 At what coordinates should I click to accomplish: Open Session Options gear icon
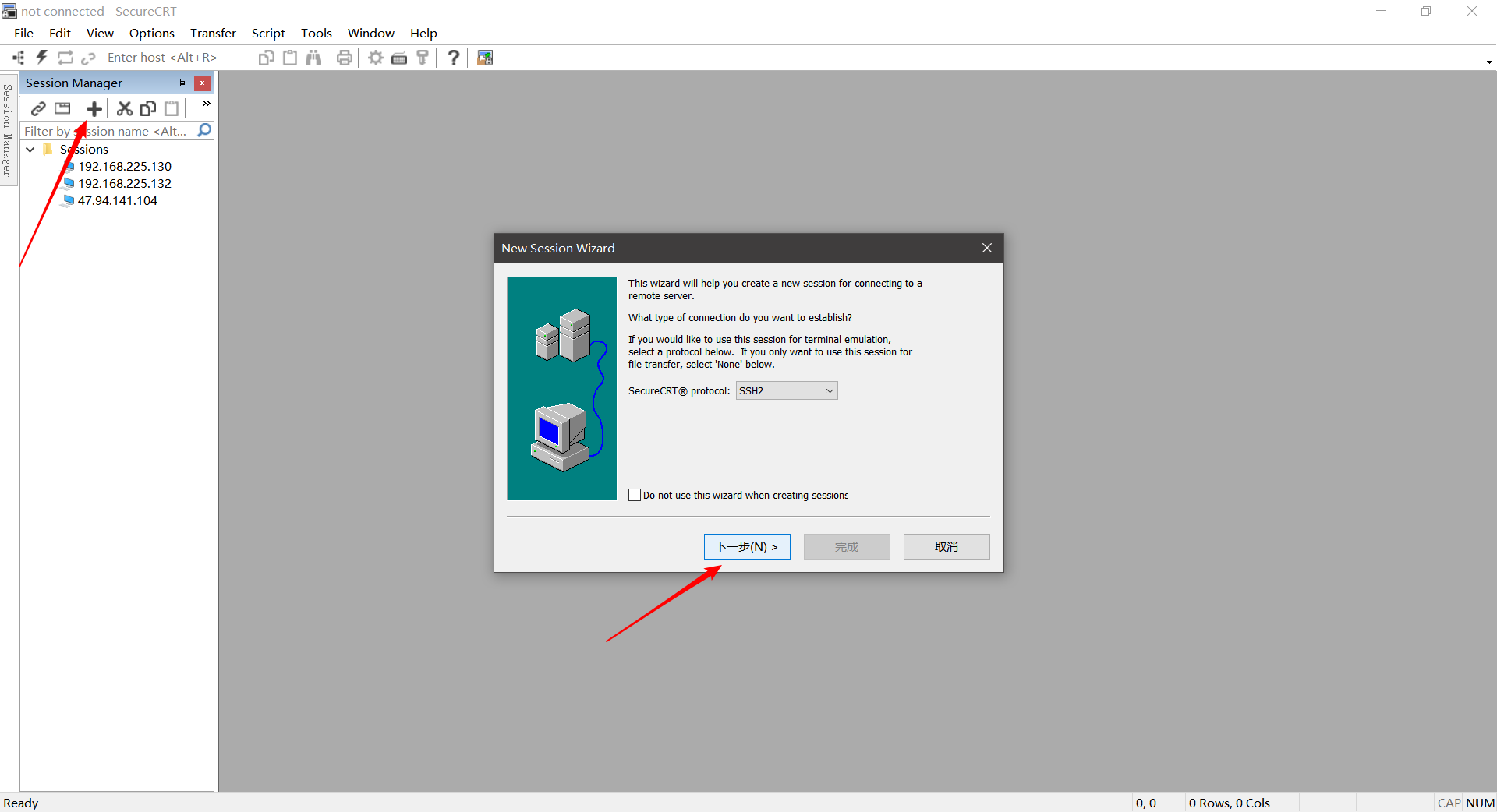tap(376, 58)
